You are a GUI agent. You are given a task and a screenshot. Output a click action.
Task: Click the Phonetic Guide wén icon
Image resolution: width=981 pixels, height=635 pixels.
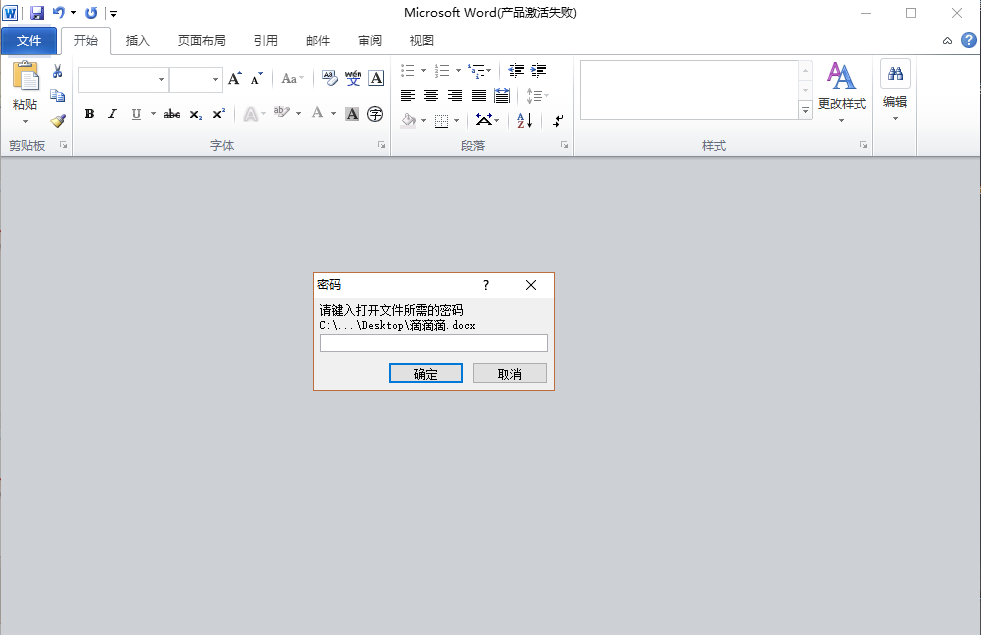pos(353,78)
